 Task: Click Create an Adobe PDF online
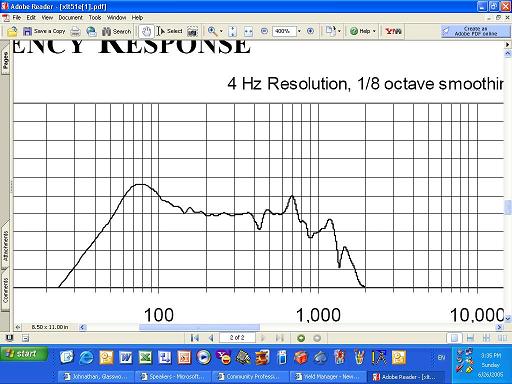[x=476, y=31]
